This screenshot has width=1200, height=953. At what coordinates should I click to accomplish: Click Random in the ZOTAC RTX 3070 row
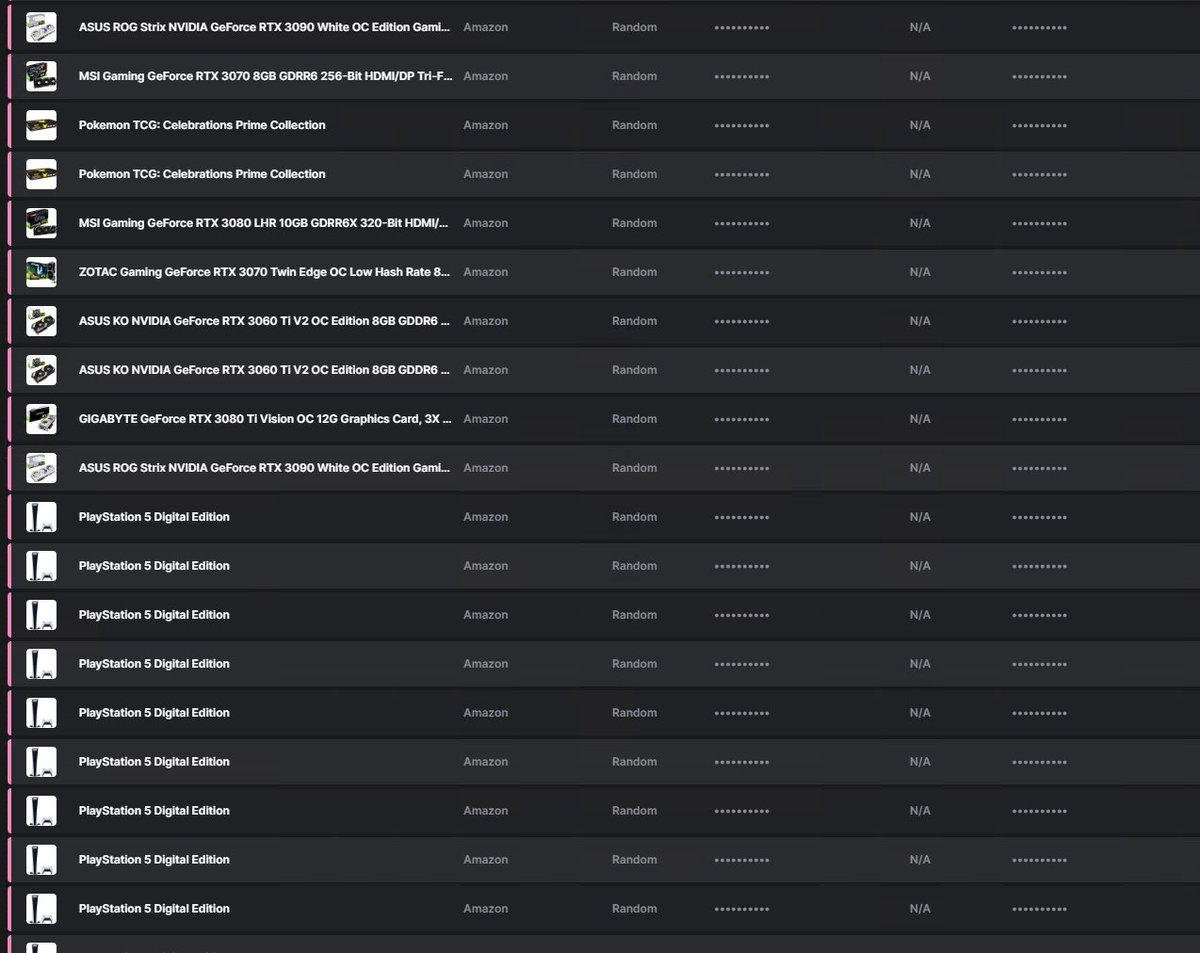634,272
